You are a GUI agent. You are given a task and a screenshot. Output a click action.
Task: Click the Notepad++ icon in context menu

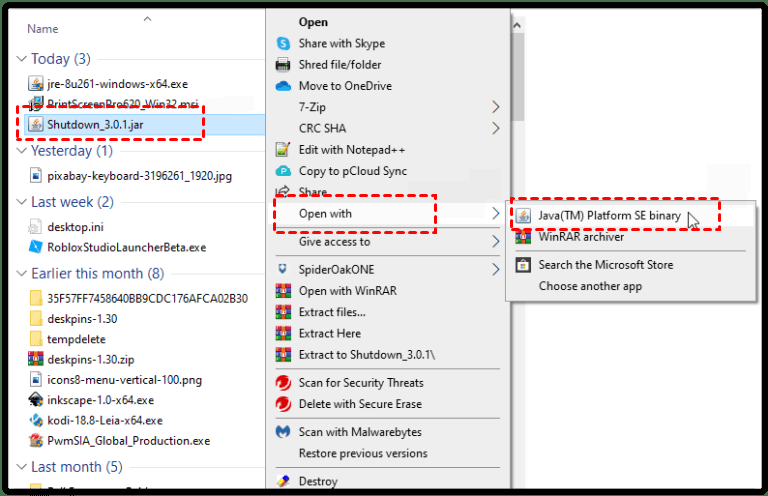click(x=283, y=150)
